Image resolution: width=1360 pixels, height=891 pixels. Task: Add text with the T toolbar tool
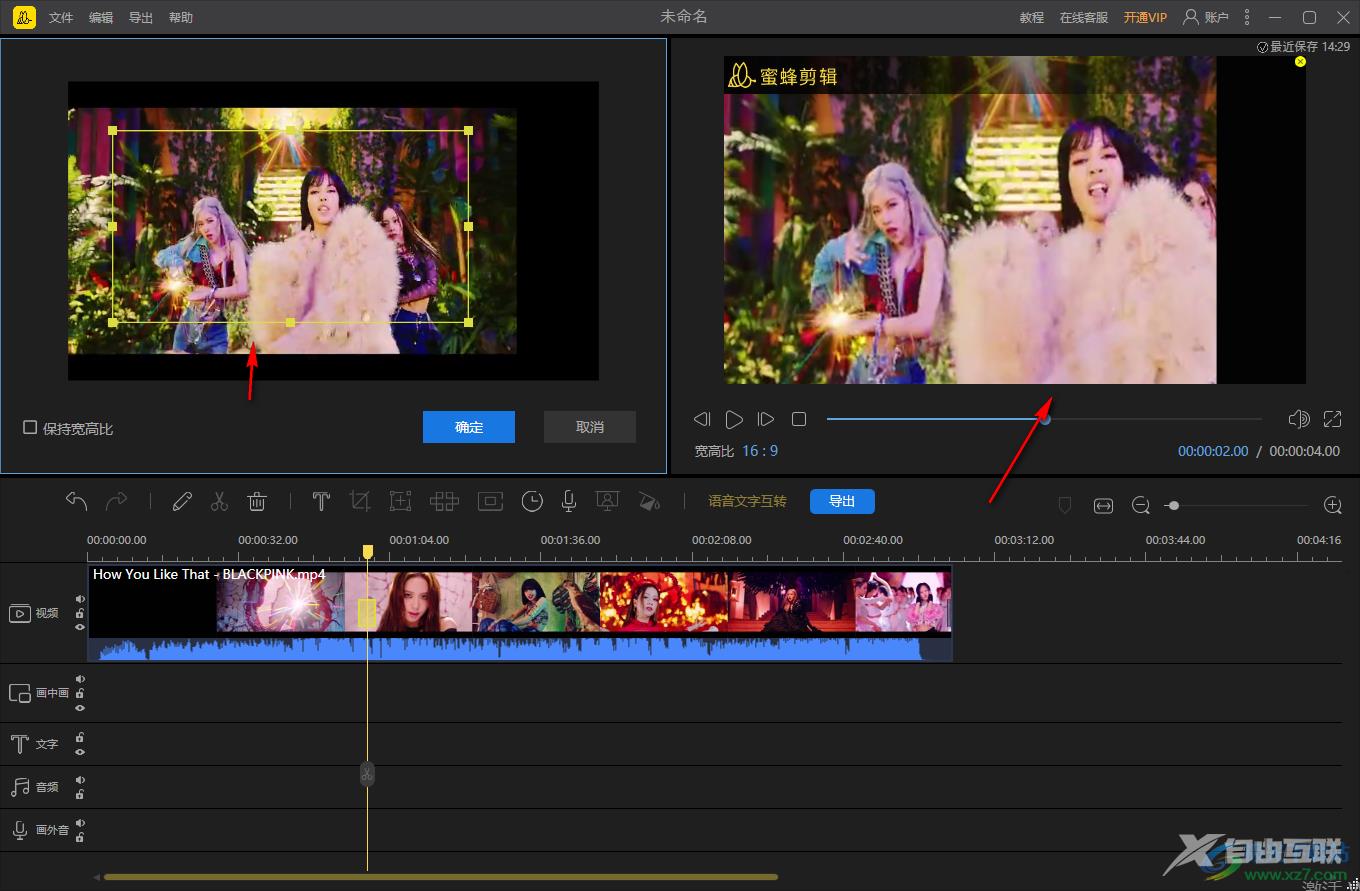pos(321,501)
